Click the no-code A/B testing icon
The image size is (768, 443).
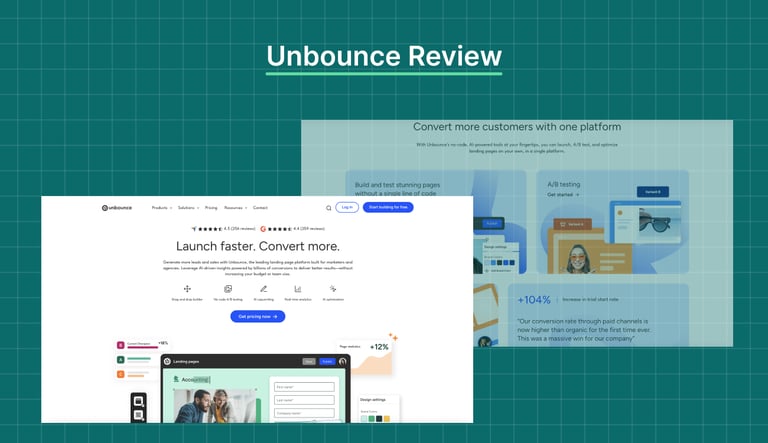coord(228,289)
